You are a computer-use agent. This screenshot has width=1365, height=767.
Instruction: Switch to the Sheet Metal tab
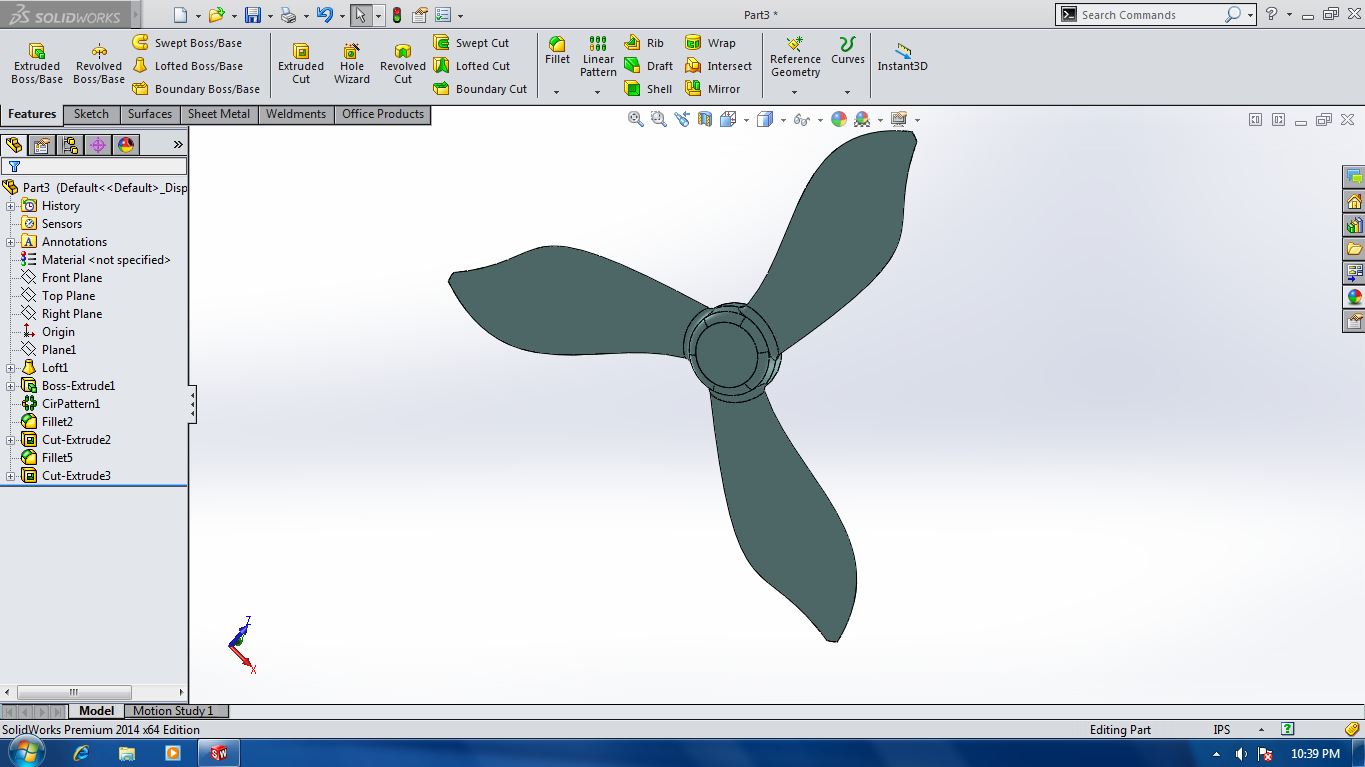pyautogui.click(x=219, y=114)
